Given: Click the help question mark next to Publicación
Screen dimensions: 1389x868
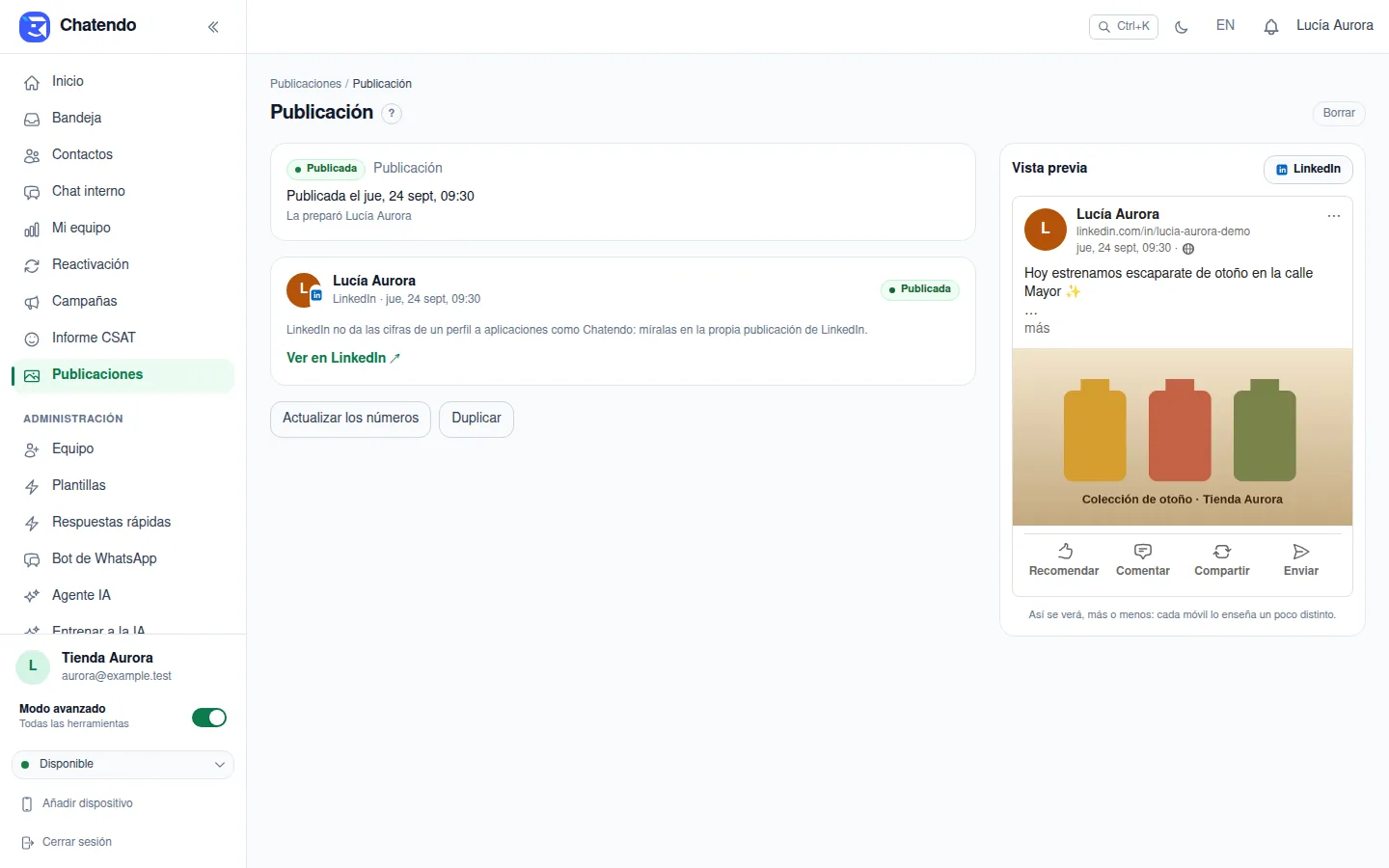Looking at the screenshot, I should click(x=392, y=113).
